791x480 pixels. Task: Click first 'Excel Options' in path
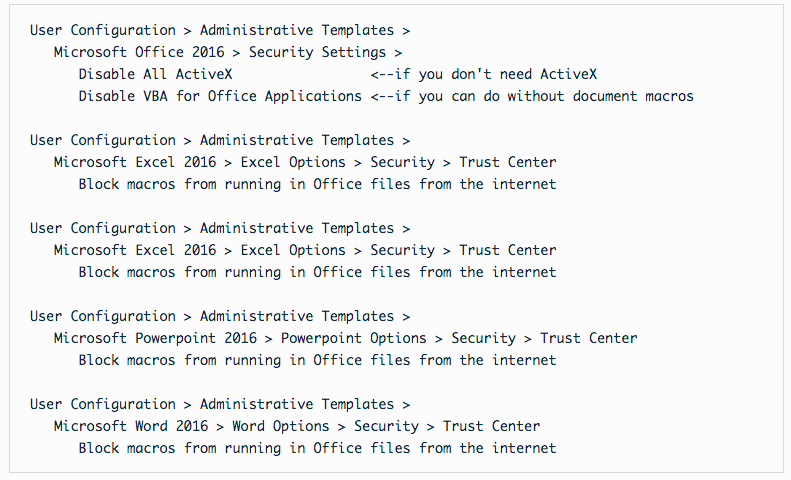tap(293, 162)
